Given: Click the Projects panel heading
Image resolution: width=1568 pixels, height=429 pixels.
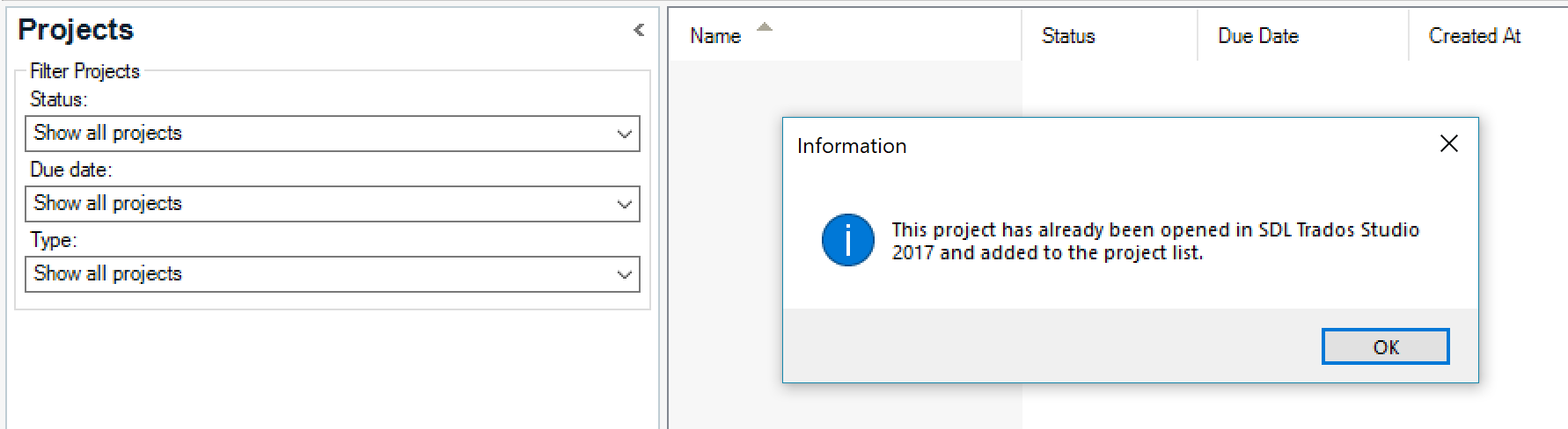Looking at the screenshot, I should coord(76,30).
